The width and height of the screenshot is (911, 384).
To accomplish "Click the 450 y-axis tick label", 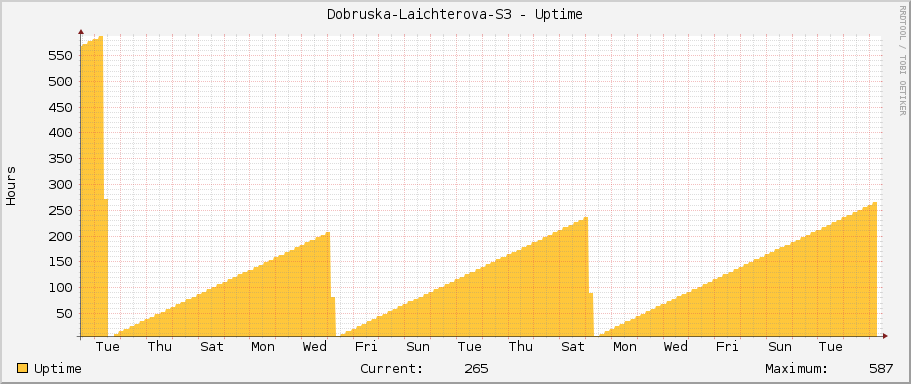I will click(60, 107).
